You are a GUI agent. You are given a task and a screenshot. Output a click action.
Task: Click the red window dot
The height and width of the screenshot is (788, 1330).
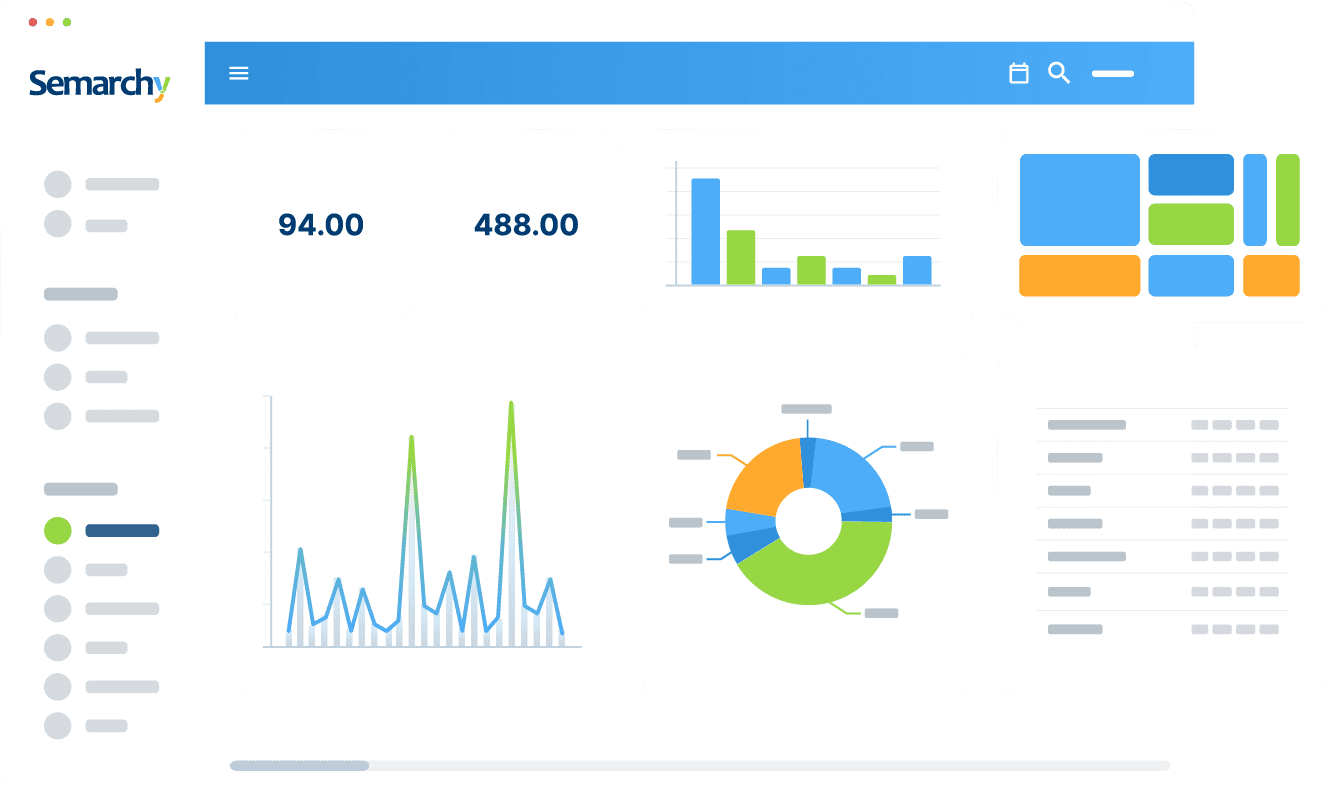33,22
